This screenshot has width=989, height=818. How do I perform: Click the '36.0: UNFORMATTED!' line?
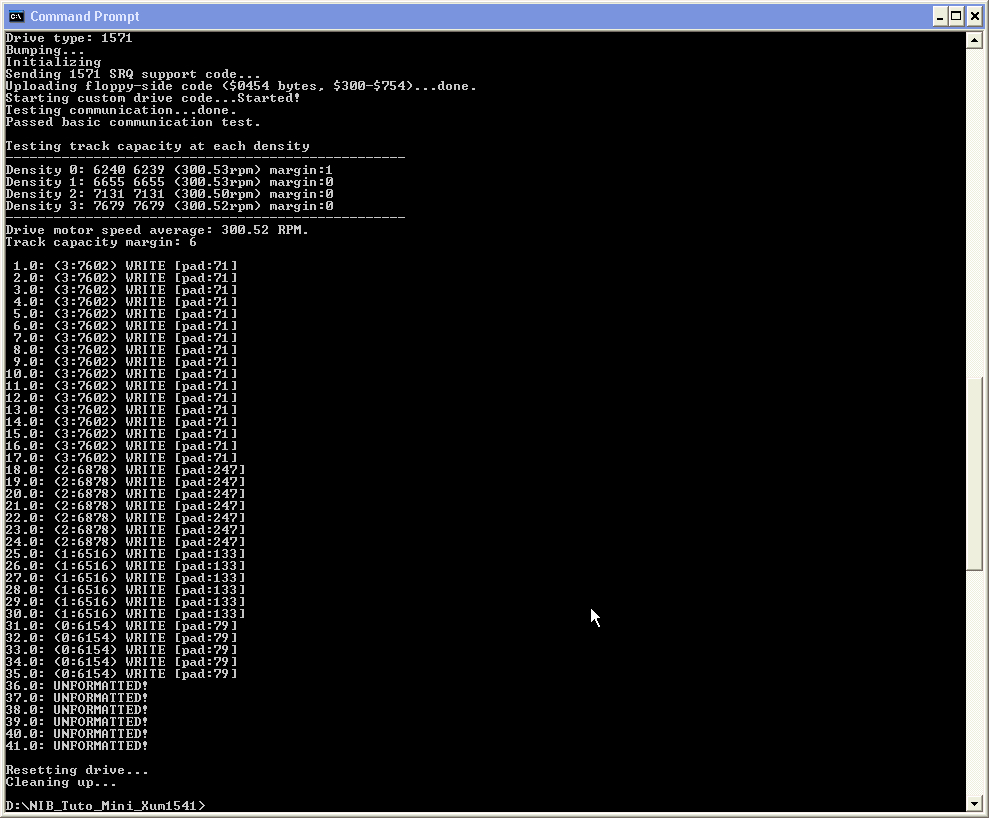click(x=76, y=686)
